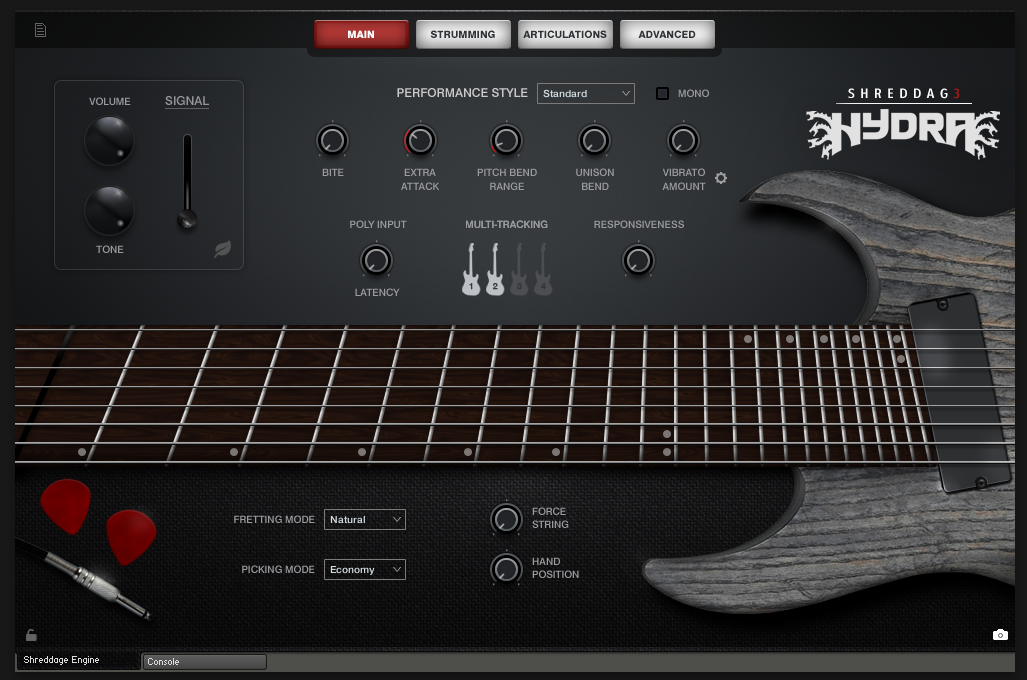Turn the UNISON BEND knob
Screen dimensions: 1027x680
594,141
